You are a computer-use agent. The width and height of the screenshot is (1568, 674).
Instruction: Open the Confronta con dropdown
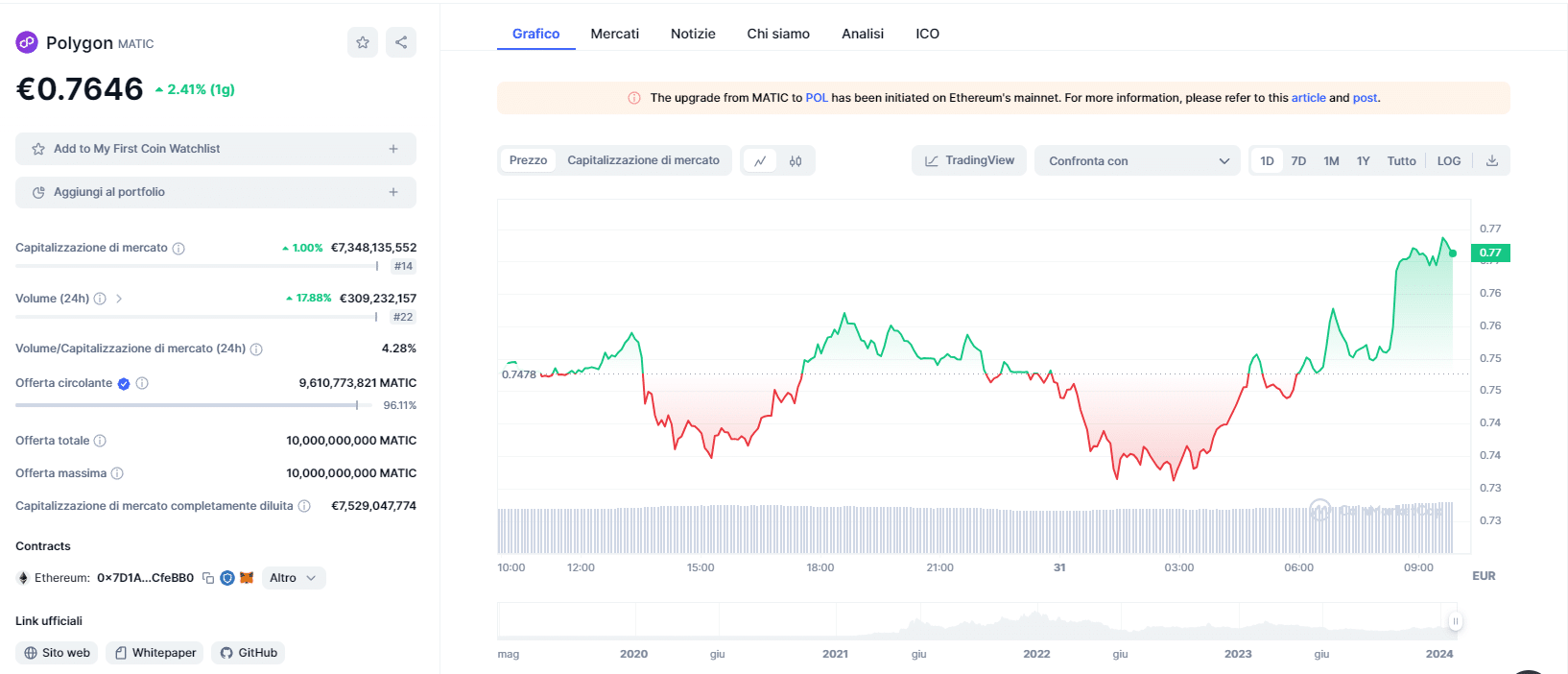tap(1137, 161)
